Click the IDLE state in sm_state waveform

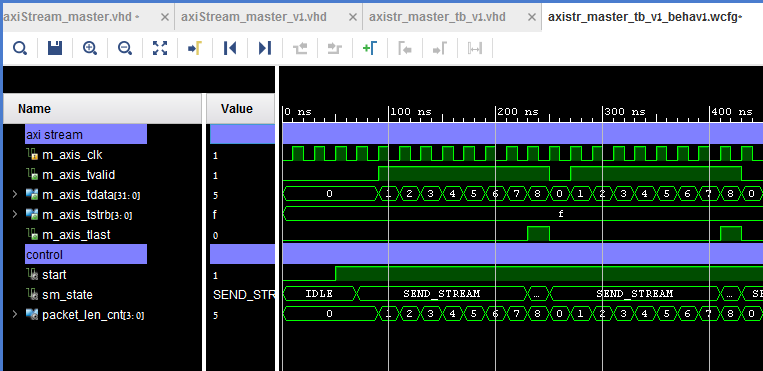(319, 294)
